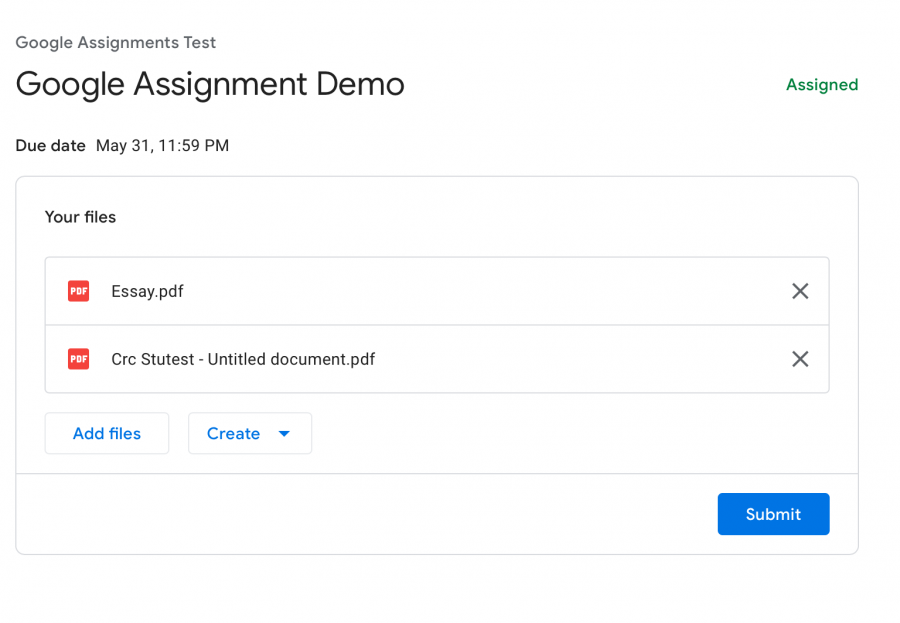Submit the assignment
Screen dimensions: 900x623
[x=773, y=514]
